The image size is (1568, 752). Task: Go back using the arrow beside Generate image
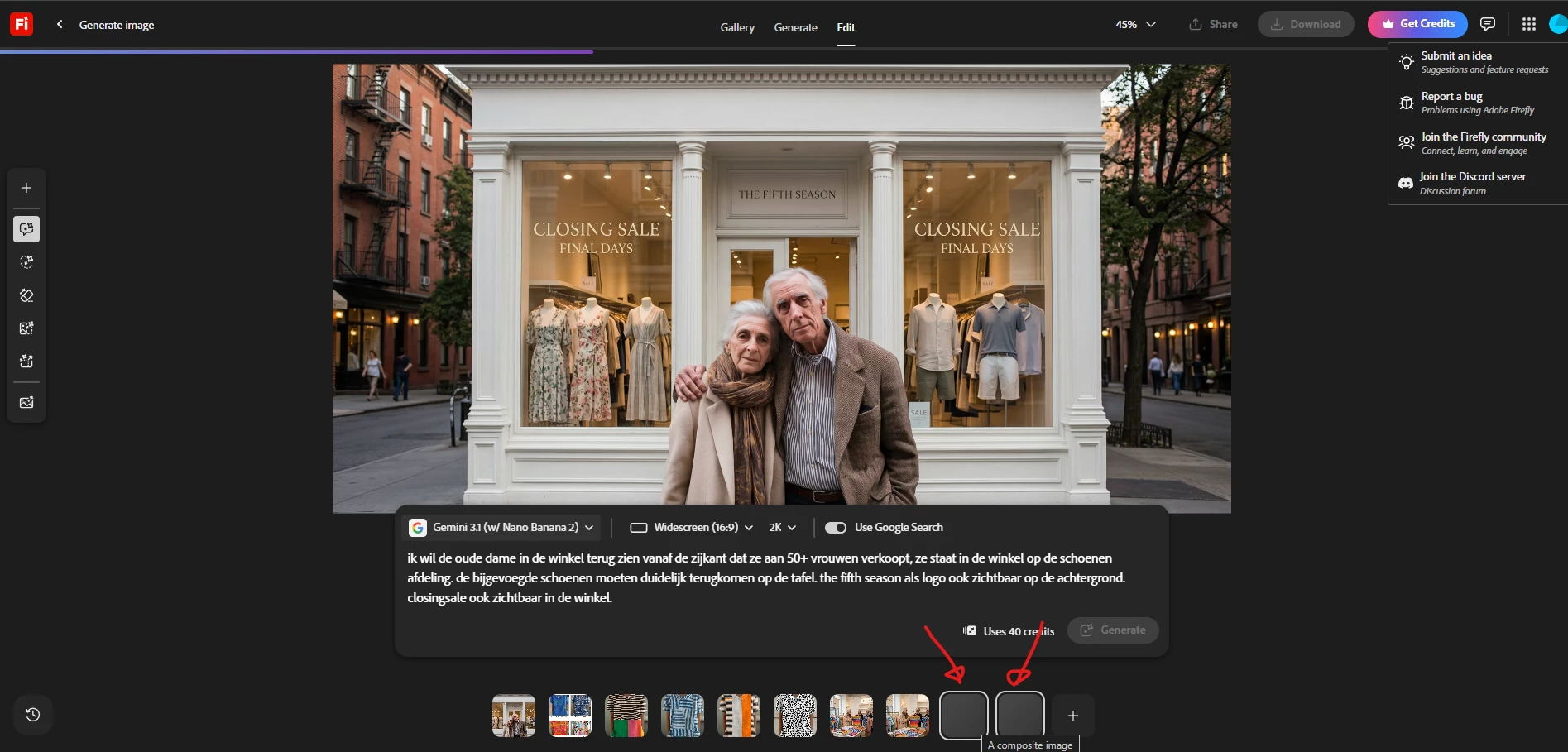[x=60, y=25]
